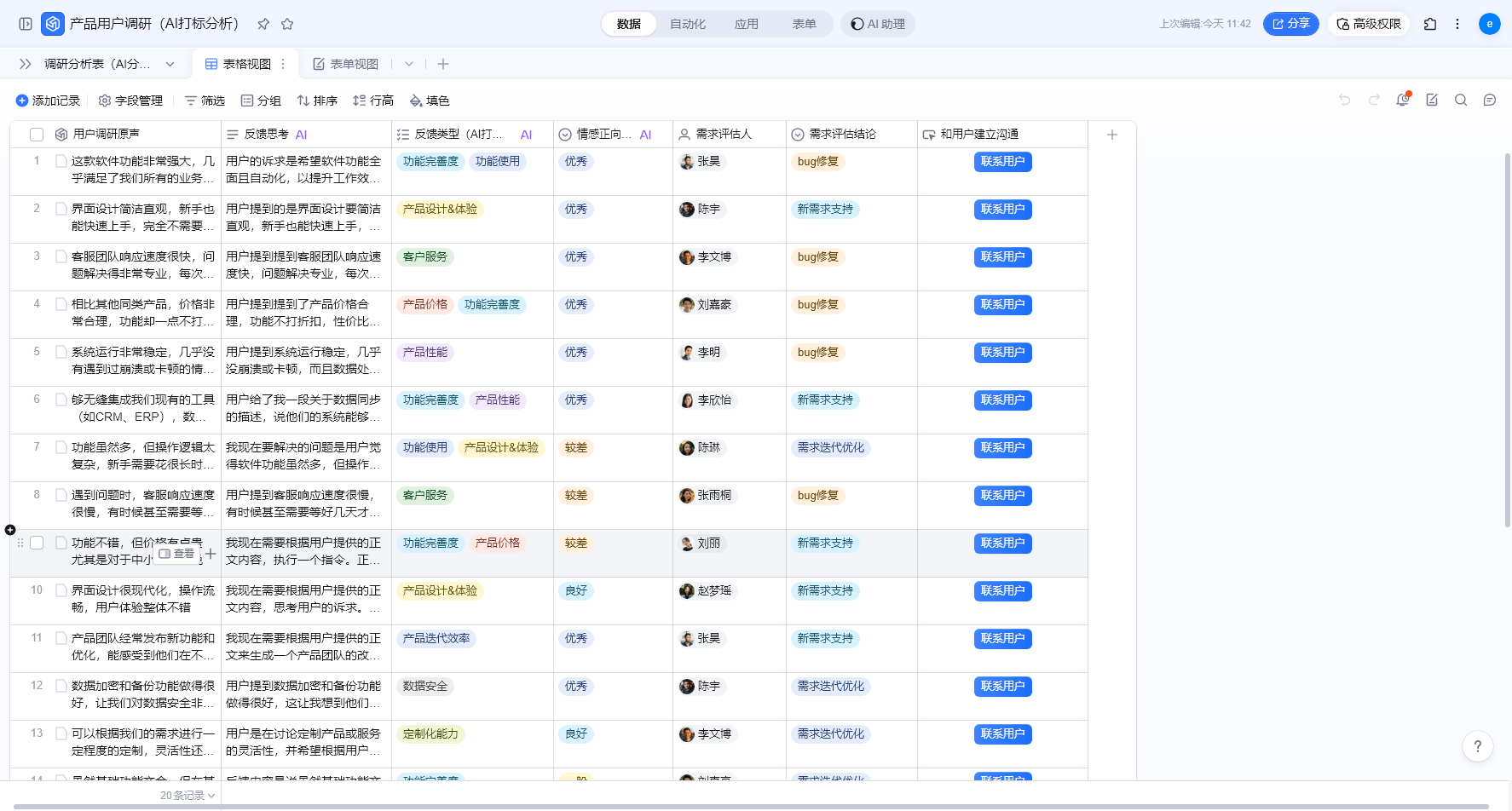
Task: Click the pin icon next to the title
Action: coord(263,24)
